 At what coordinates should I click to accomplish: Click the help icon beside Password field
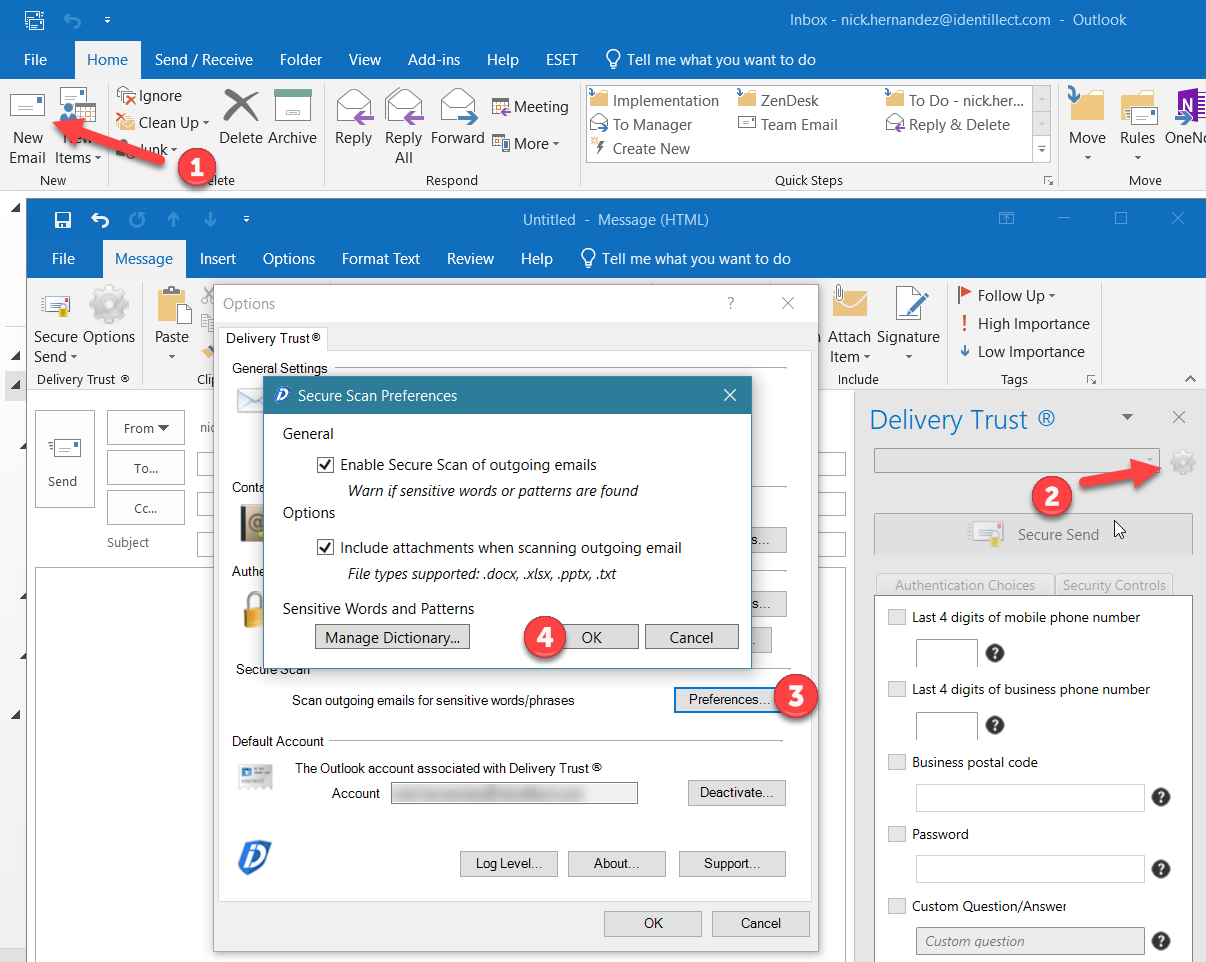pyautogui.click(x=1161, y=869)
